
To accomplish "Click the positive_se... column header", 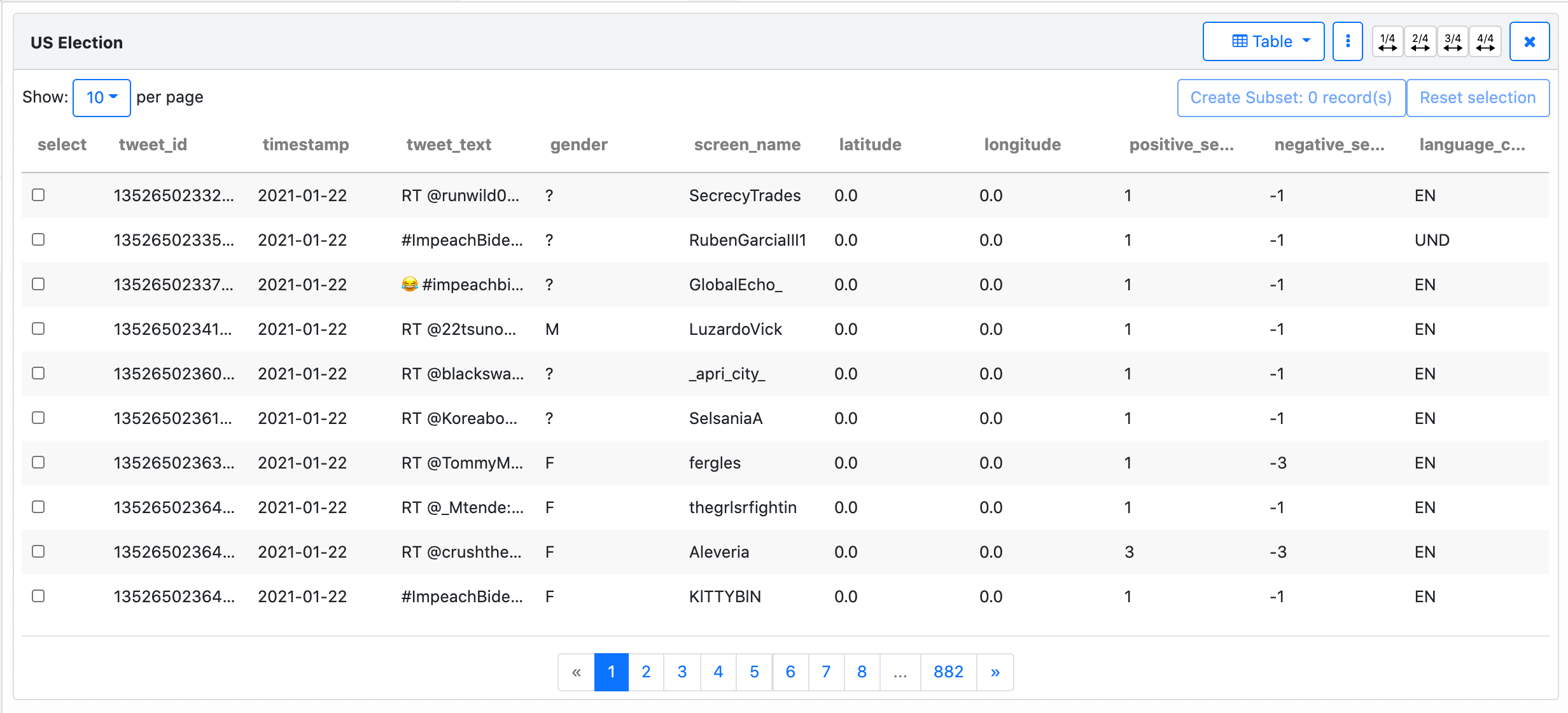I will click(x=1181, y=145).
